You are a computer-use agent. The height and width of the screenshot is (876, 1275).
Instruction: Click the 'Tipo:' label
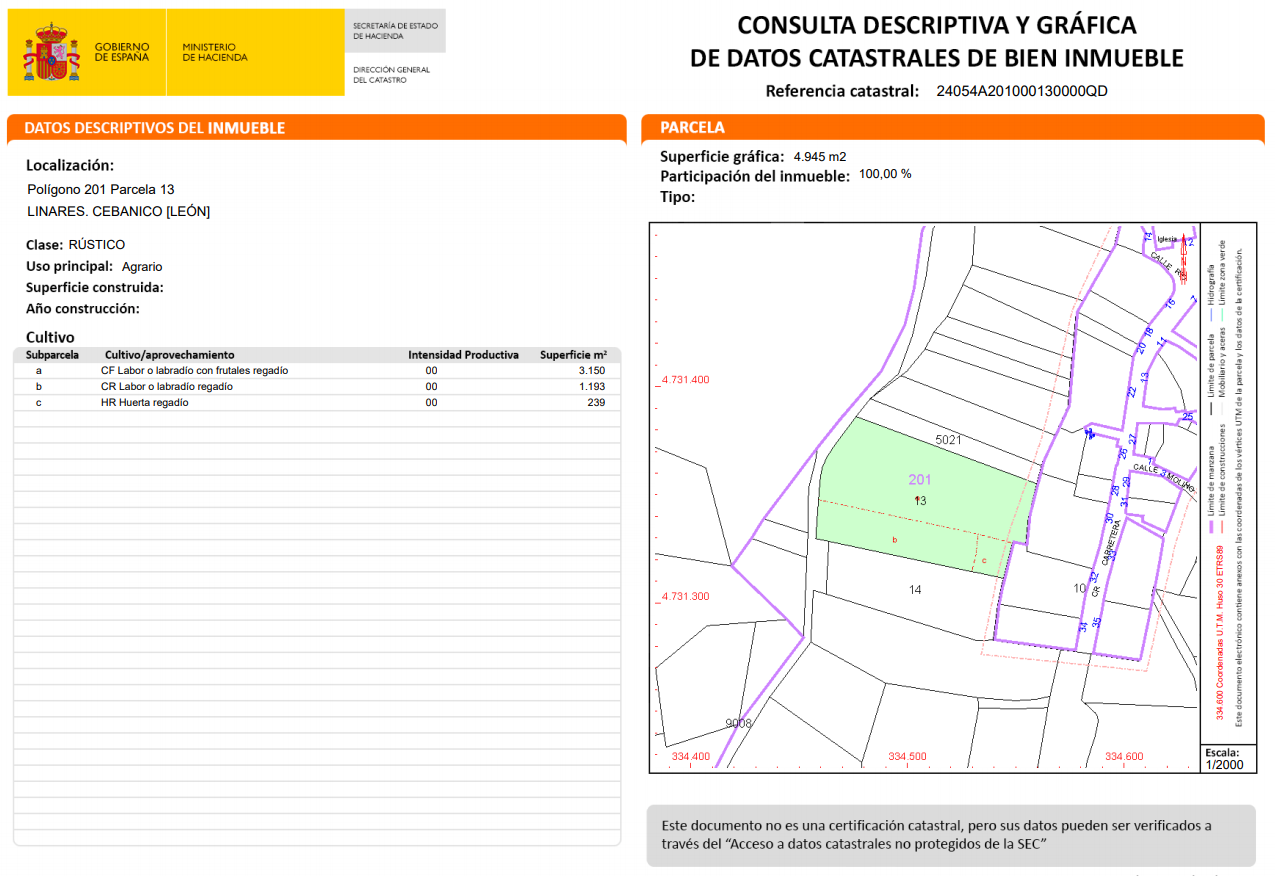point(677,197)
